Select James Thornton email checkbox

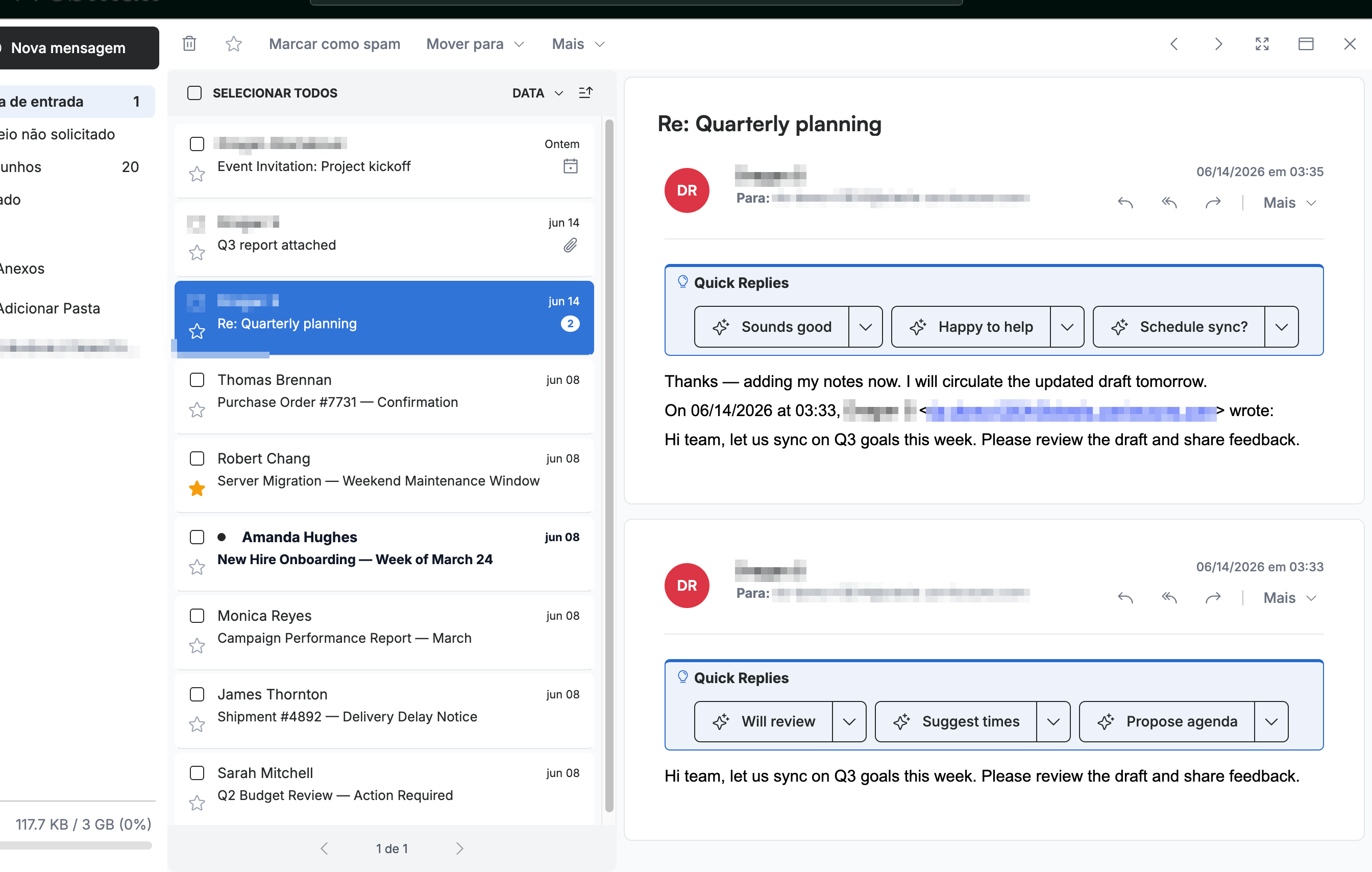tap(197, 695)
